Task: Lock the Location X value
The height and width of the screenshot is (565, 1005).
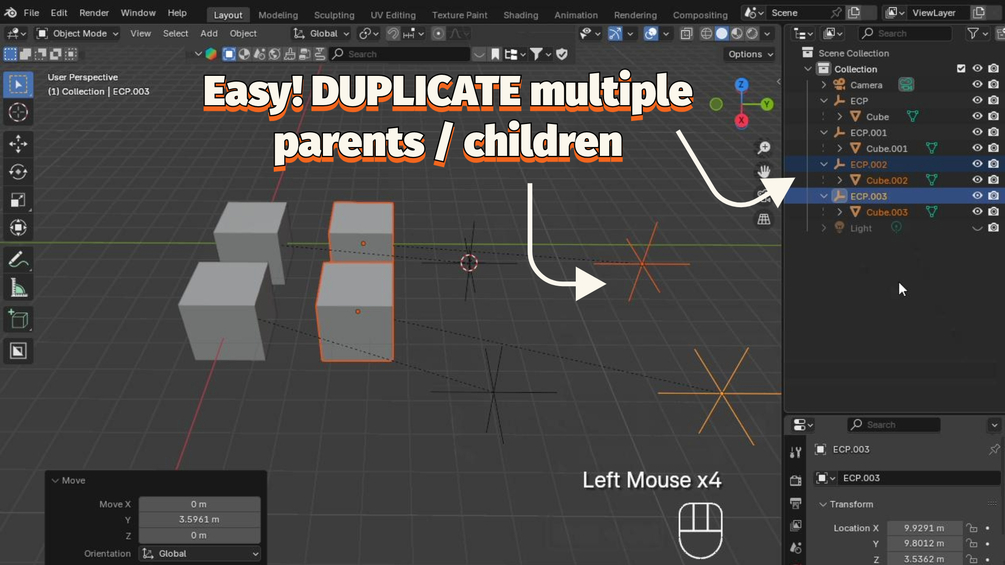Action: [972, 528]
